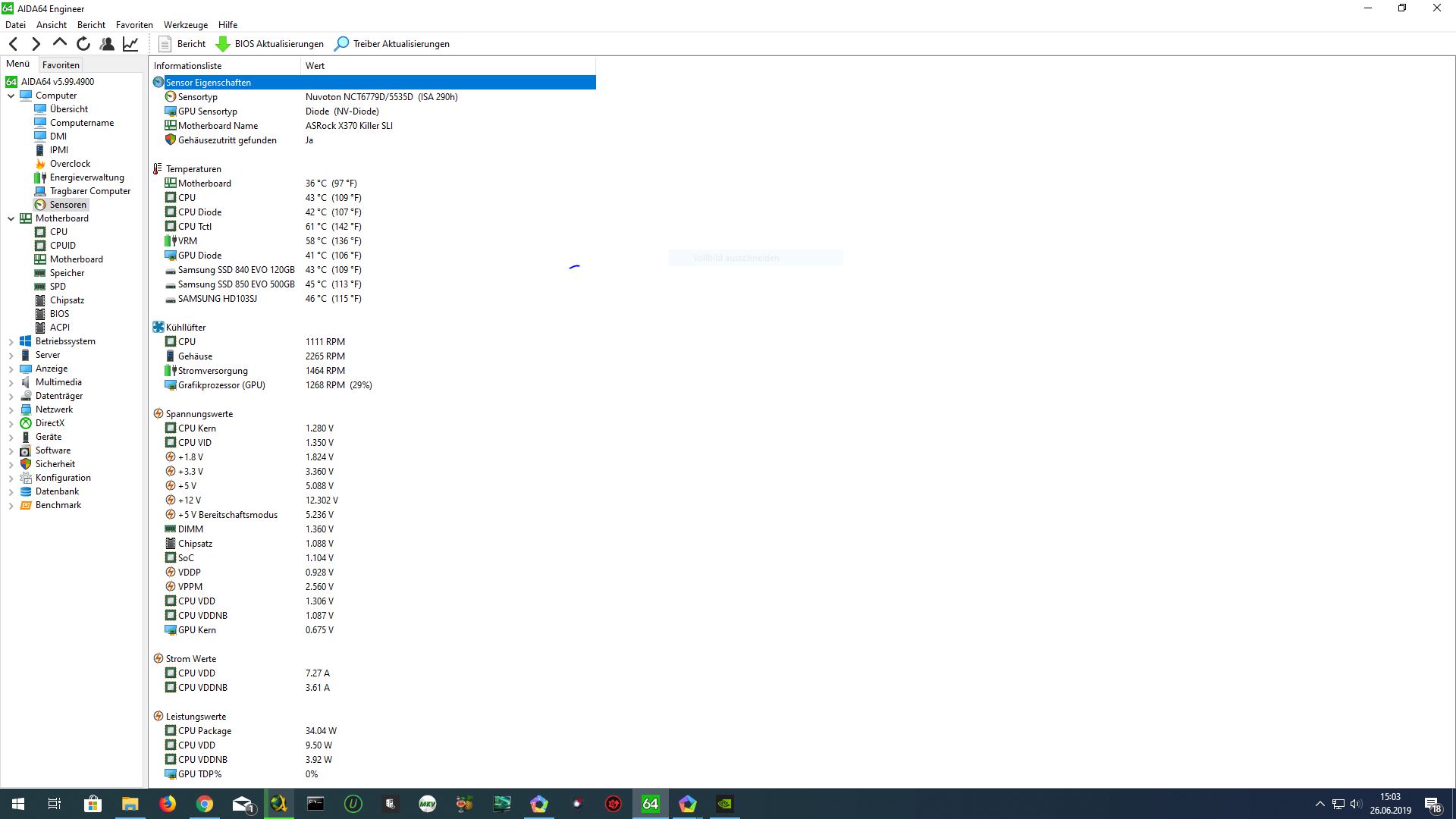Expand the Server node
Viewport: 1456px width, 819px height.
[x=11, y=355]
